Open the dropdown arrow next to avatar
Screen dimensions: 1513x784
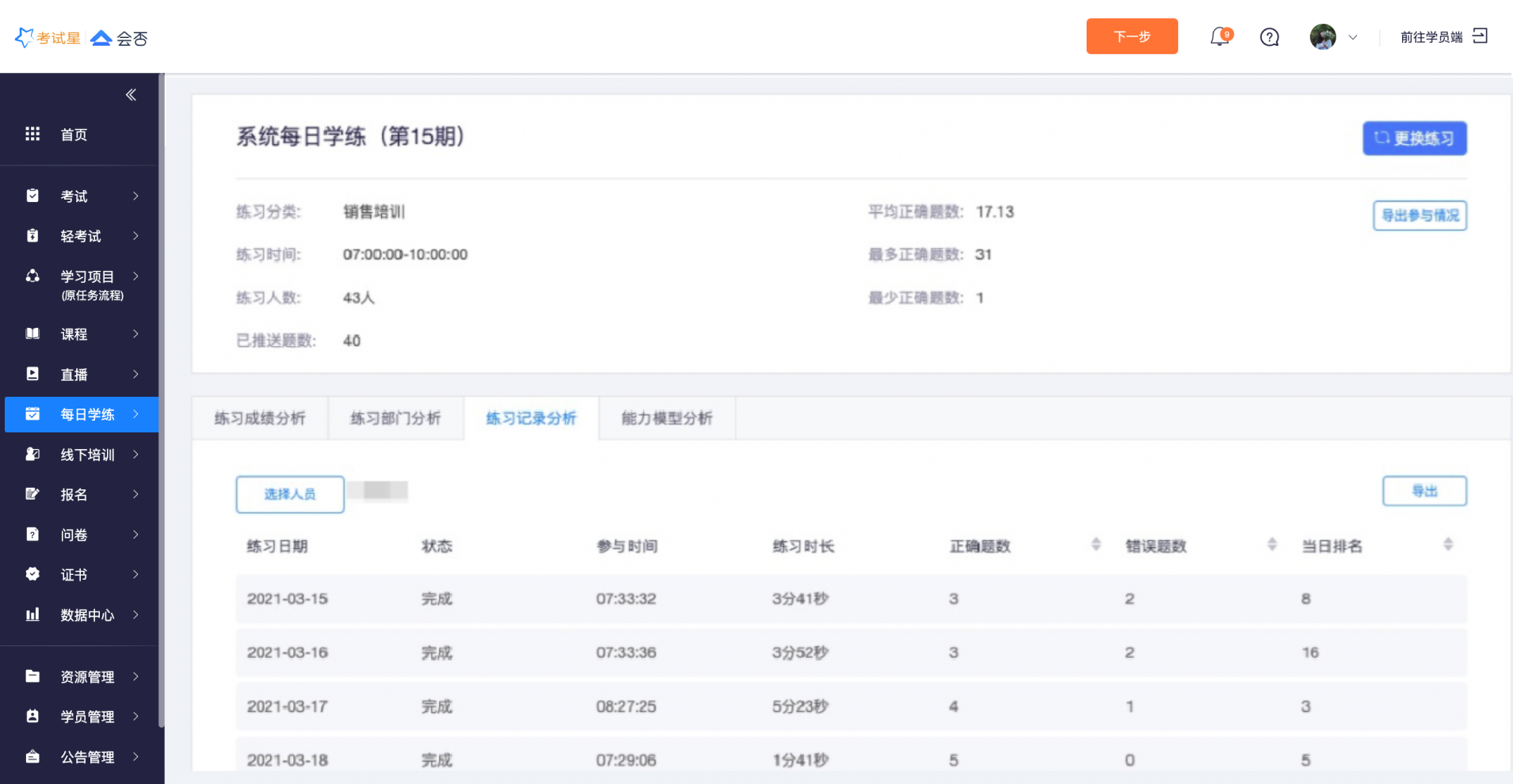(x=1353, y=37)
